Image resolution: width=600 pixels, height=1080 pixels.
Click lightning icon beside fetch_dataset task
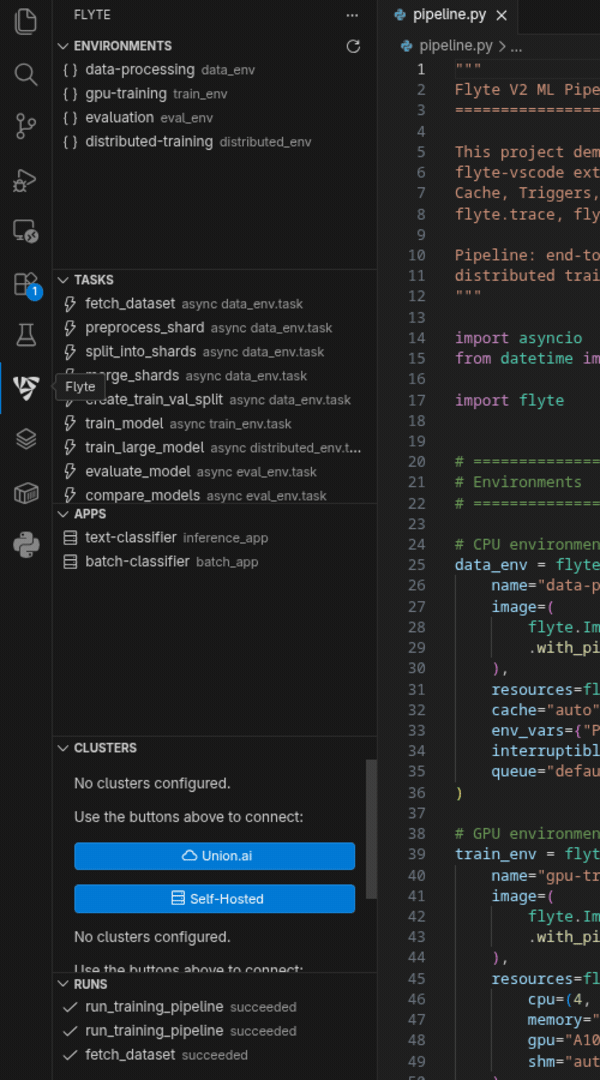(x=70, y=304)
